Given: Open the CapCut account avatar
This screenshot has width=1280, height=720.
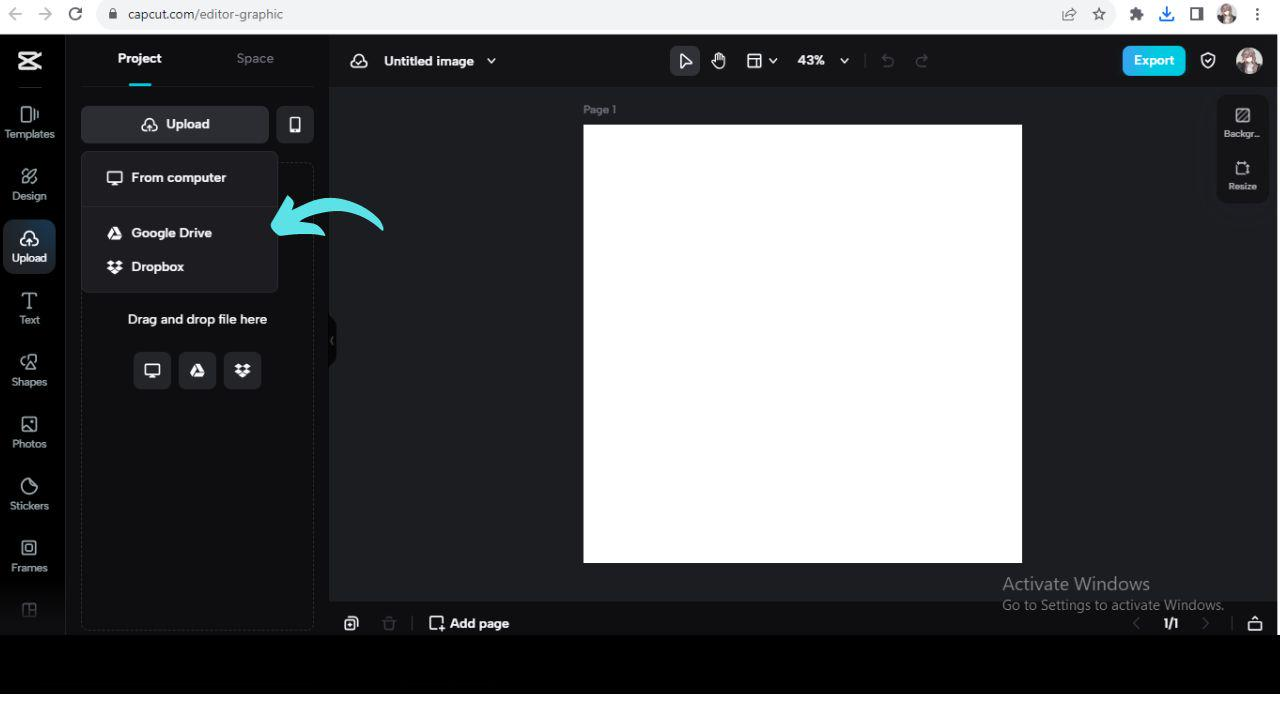Looking at the screenshot, I should tap(1249, 61).
